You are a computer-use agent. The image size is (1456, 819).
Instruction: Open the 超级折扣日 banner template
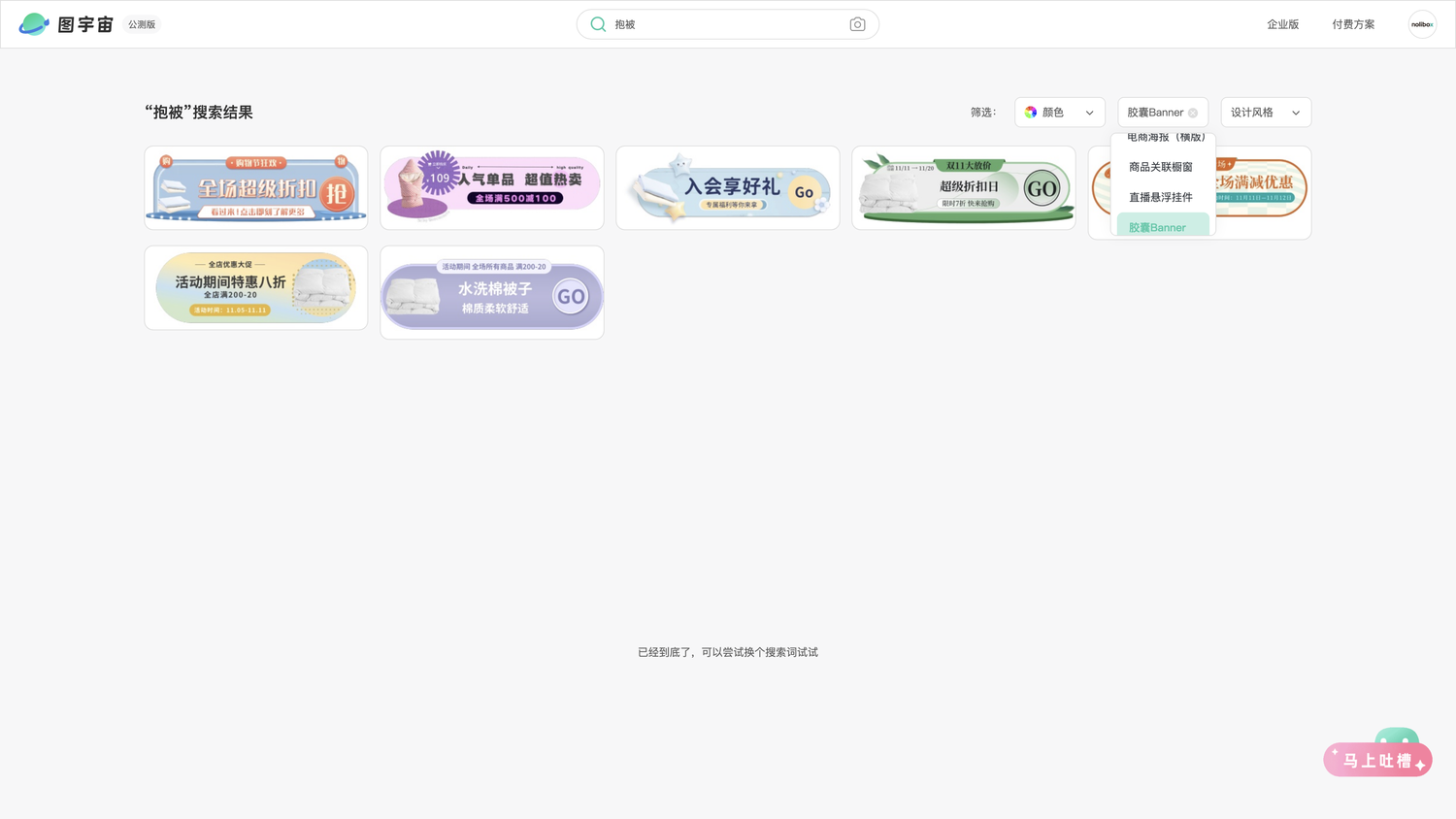click(964, 188)
